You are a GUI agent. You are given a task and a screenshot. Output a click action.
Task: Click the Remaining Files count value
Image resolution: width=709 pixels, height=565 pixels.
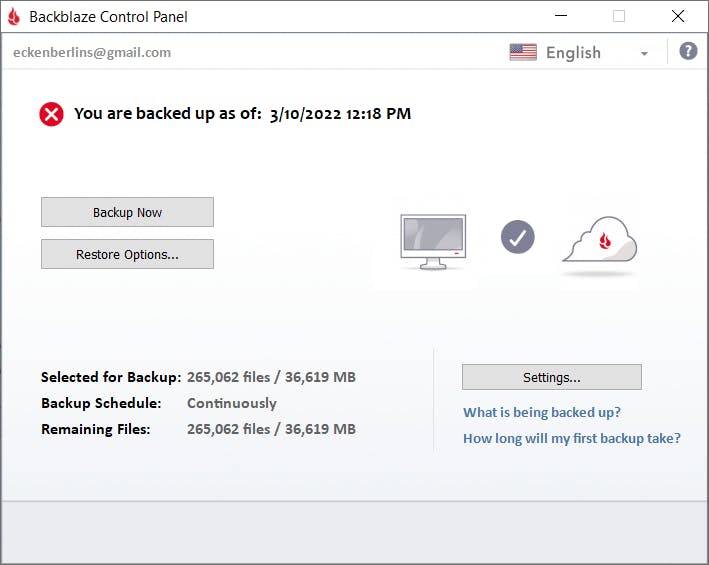(x=271, y=429)
